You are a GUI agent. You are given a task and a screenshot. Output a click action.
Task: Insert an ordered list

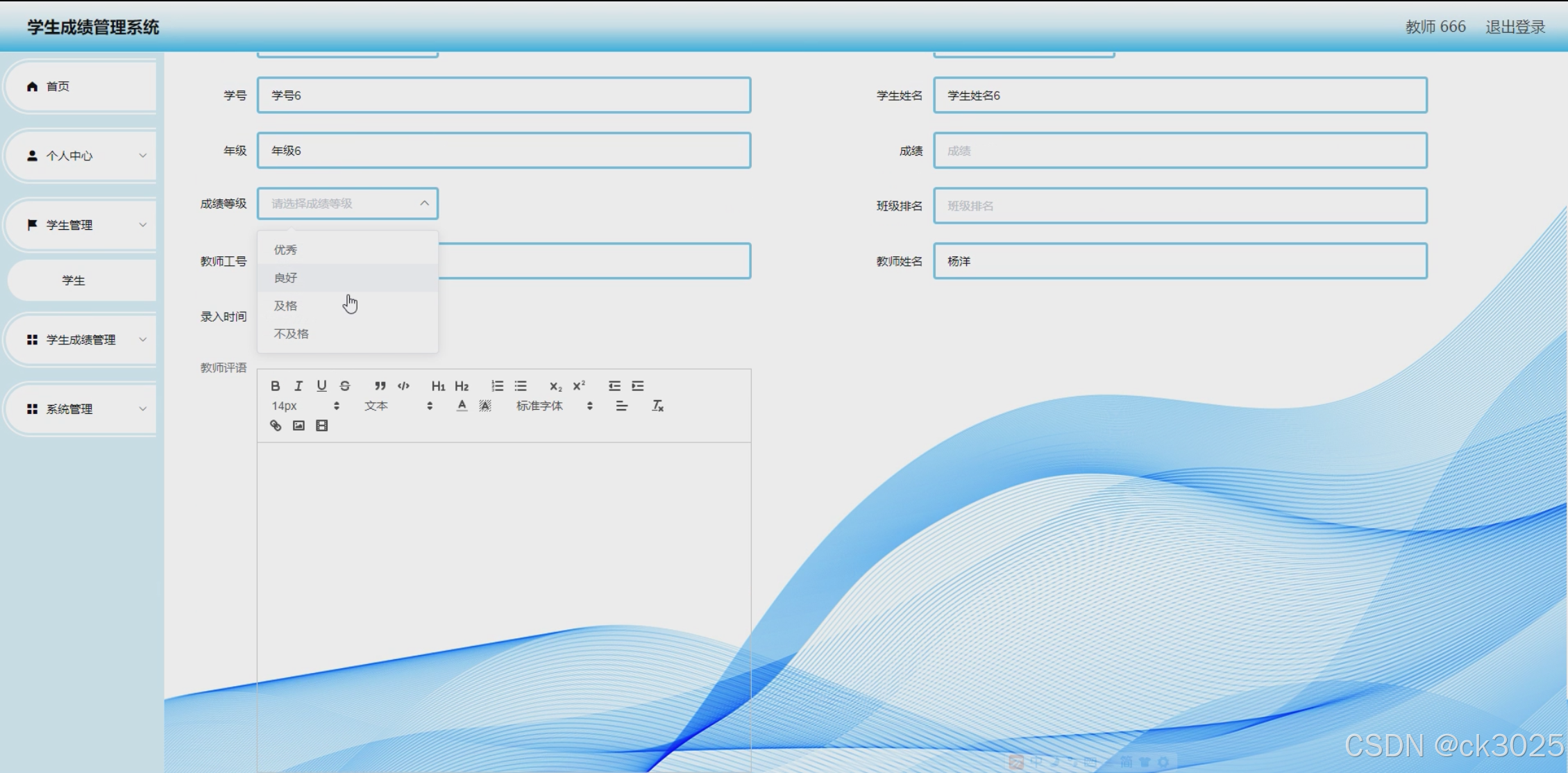[497, 385]
